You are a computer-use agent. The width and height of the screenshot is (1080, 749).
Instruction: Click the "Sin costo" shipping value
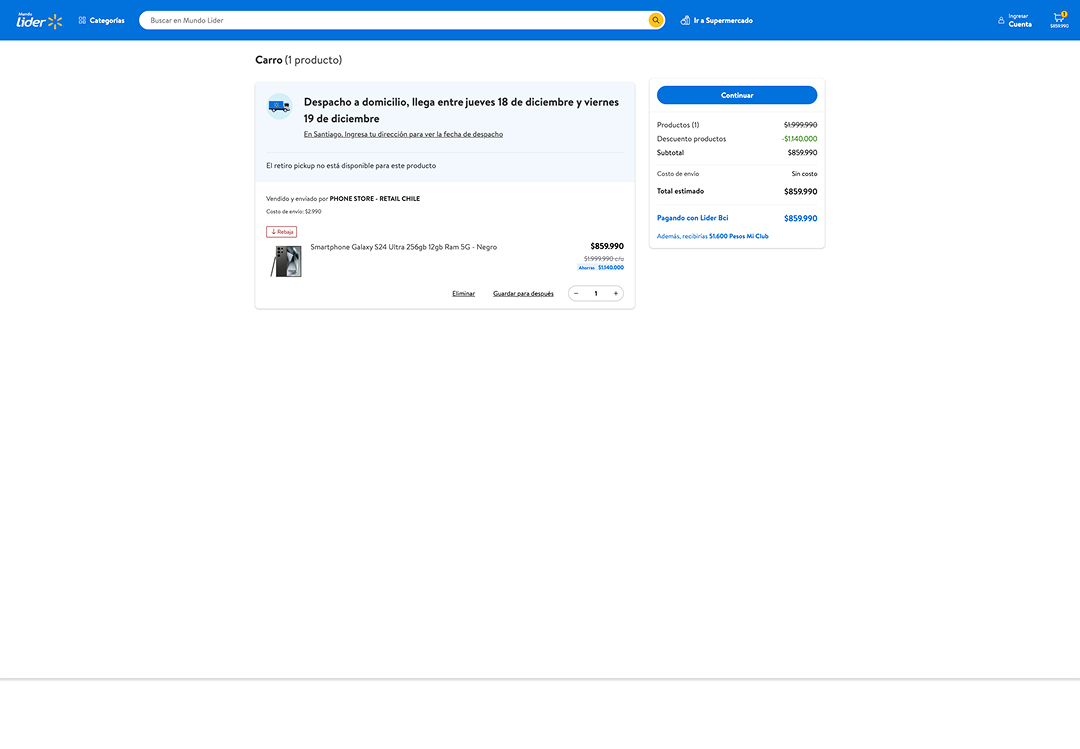coord(804,174)
